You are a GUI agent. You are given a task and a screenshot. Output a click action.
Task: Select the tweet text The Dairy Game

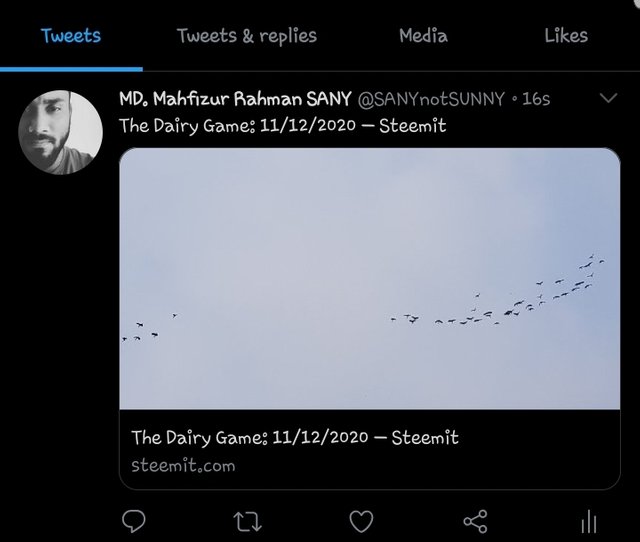(x=282, y=126)
